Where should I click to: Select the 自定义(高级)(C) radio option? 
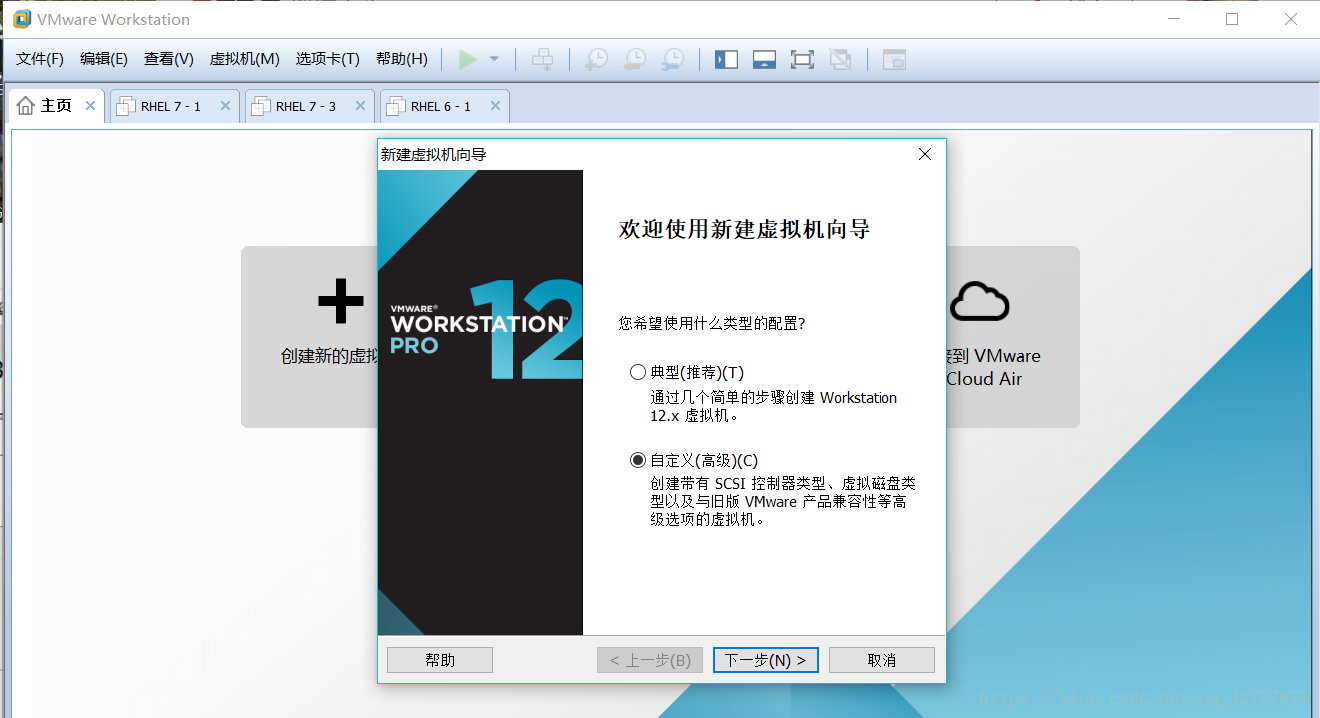tap(638, 460)
